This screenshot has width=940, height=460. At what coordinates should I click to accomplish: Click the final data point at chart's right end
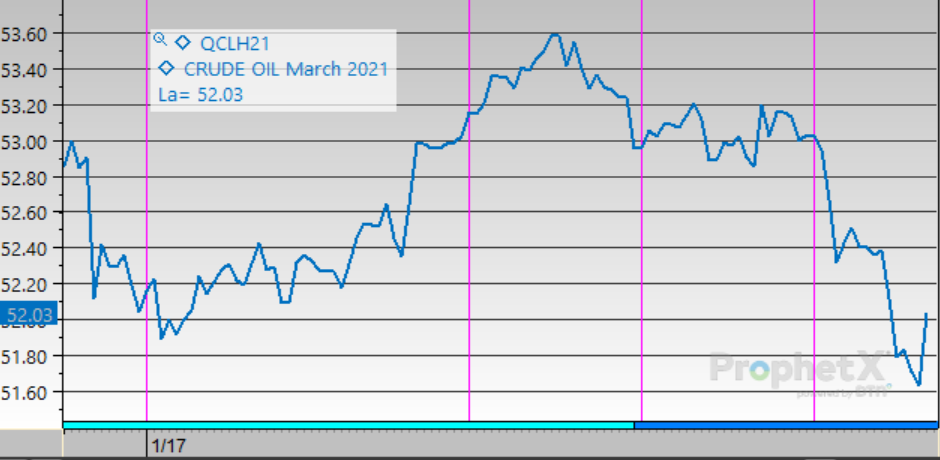point(927,314)
